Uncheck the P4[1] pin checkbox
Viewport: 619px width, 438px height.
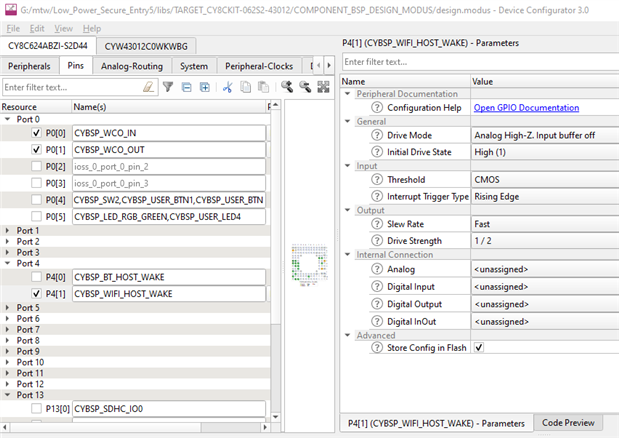(36, 293)
